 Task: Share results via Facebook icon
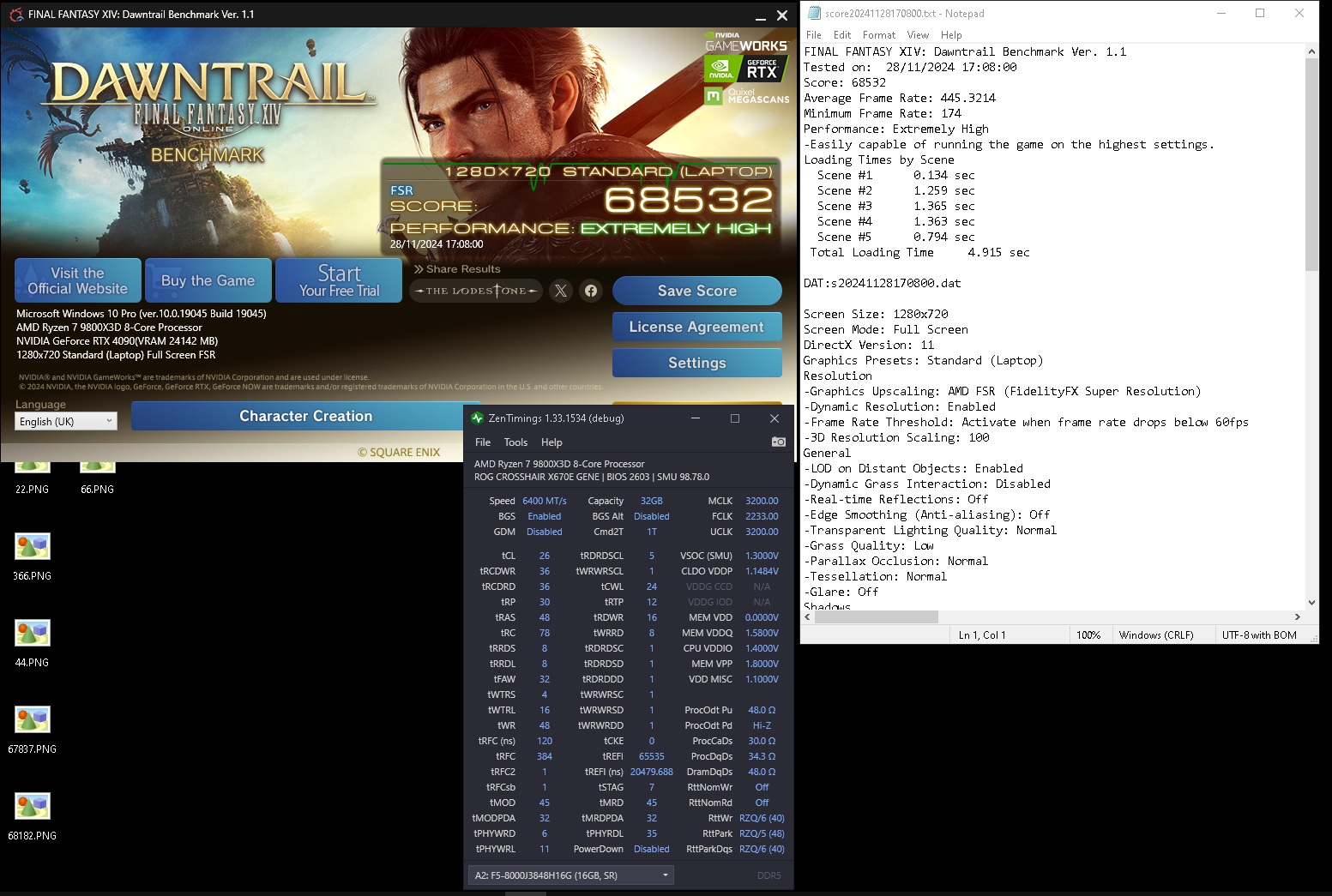[x=591, y=291]
